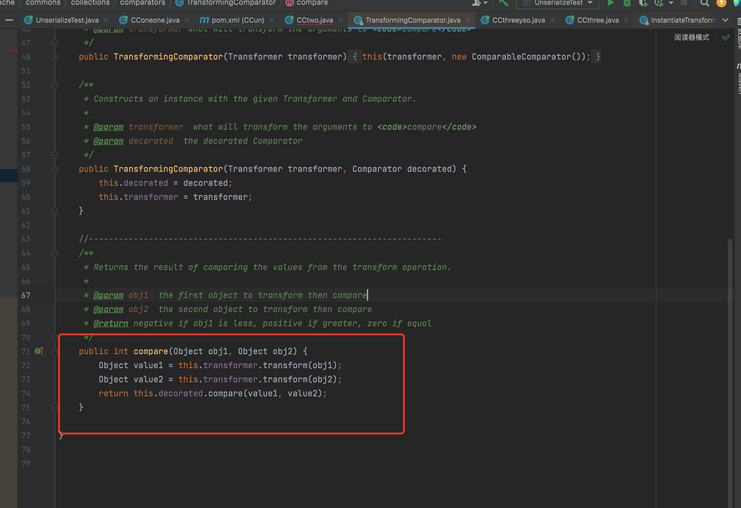Build project using the hammer icon
The width and height of the screenshot is (741, 508).
(504, 3)
